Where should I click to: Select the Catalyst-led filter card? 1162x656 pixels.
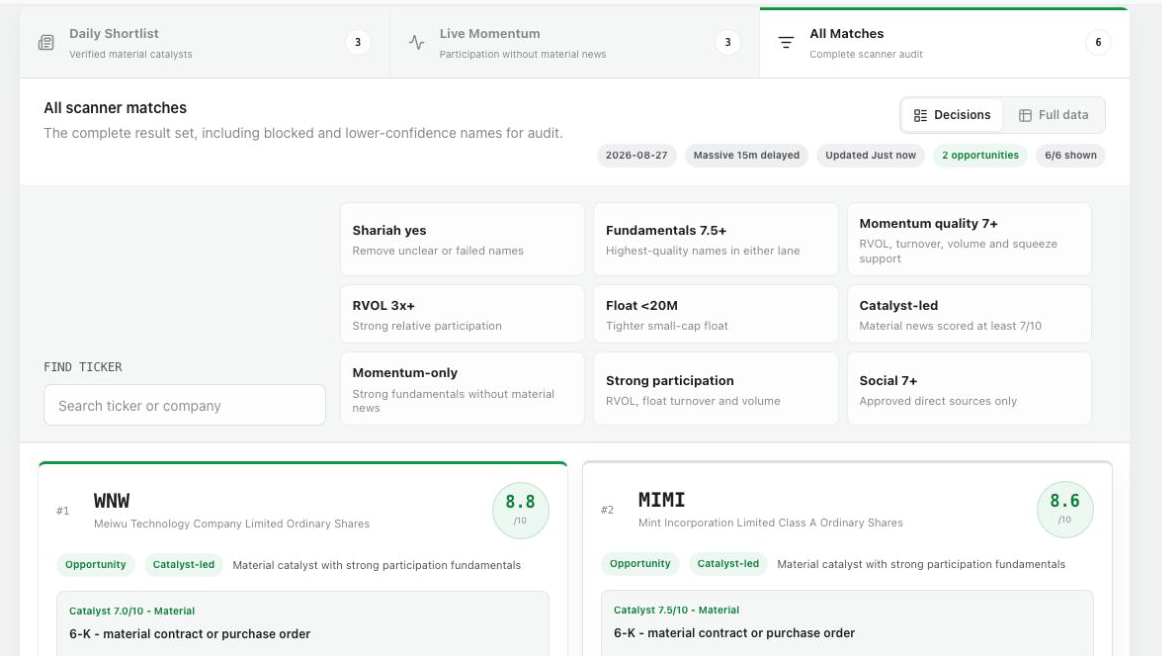pos(969,314)
